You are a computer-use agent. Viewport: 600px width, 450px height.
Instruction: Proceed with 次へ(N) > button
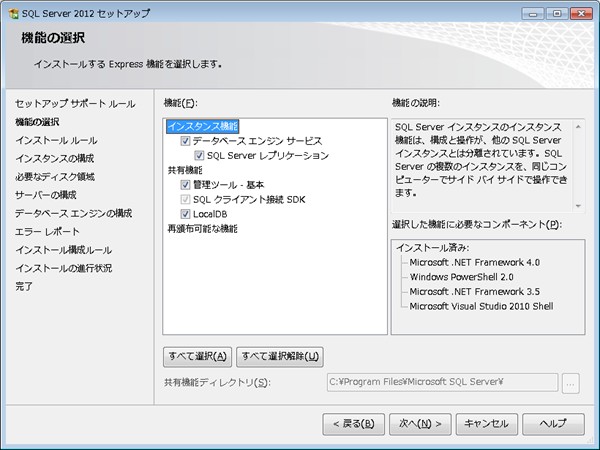[x=420, y=424]
